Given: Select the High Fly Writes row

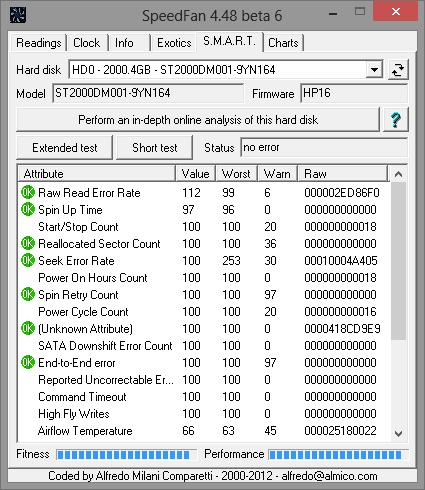Looking at the screenshot, I should (x=204, y=414).
